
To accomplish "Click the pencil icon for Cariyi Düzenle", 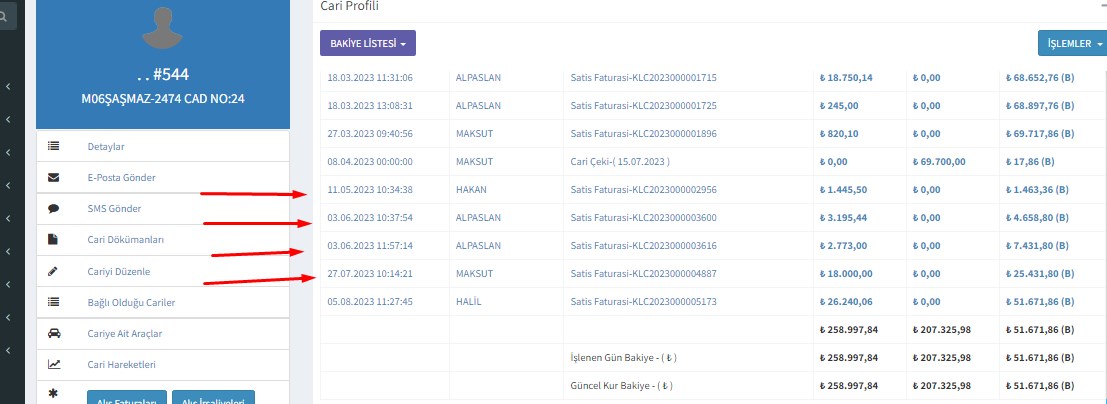I will click(53, 271).
